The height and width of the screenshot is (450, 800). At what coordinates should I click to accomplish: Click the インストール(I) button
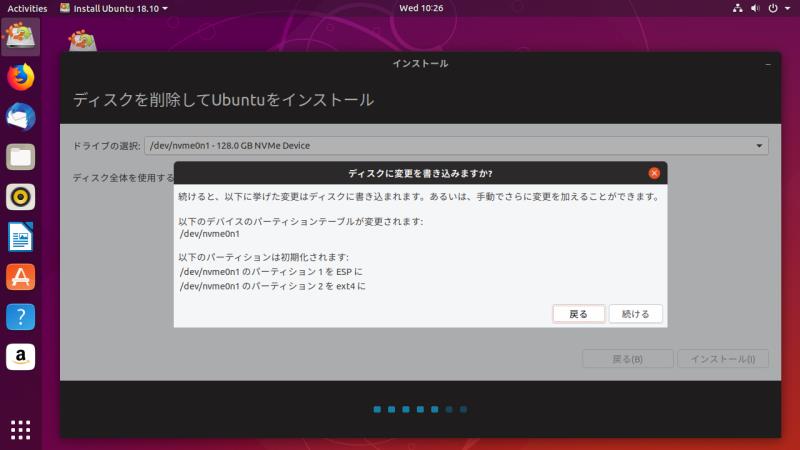(x=723, y=359)
